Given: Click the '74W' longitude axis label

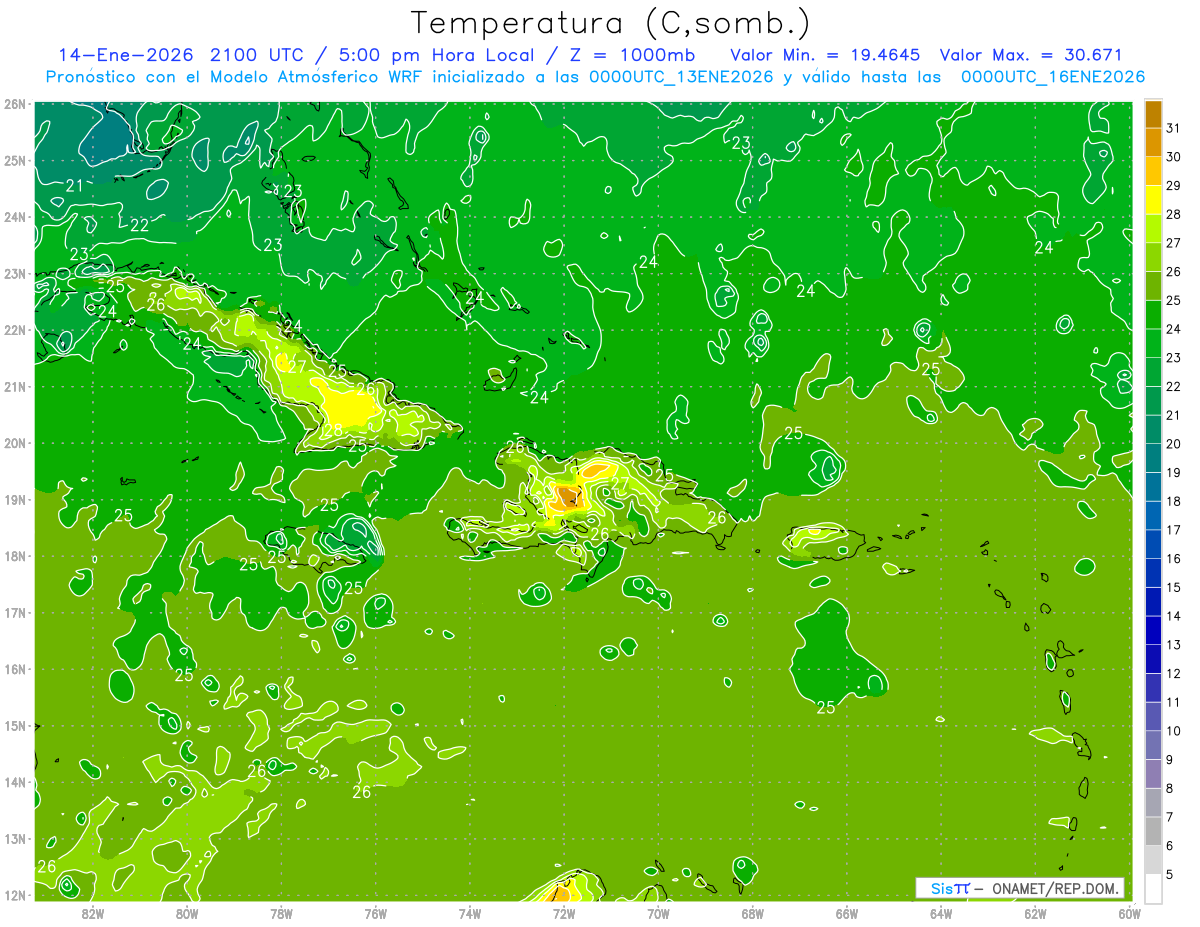Looking at the screenshot, I should pos(469,913).
